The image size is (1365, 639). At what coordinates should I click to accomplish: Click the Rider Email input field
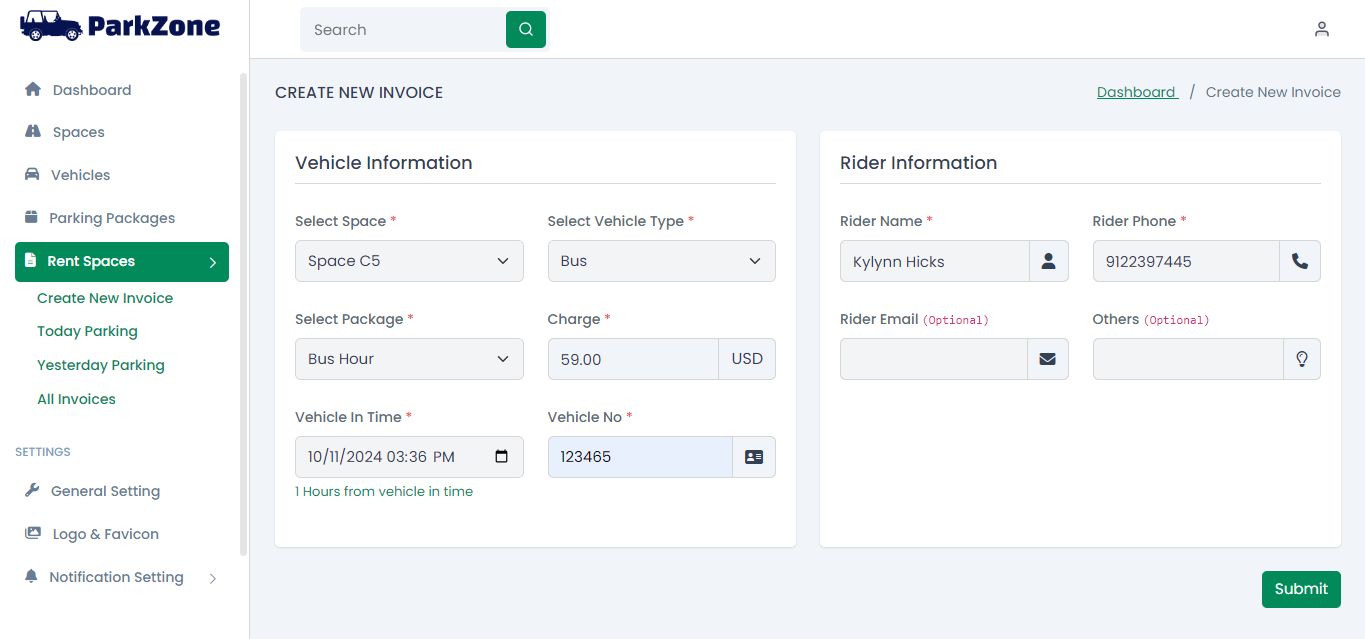[933, 359]
